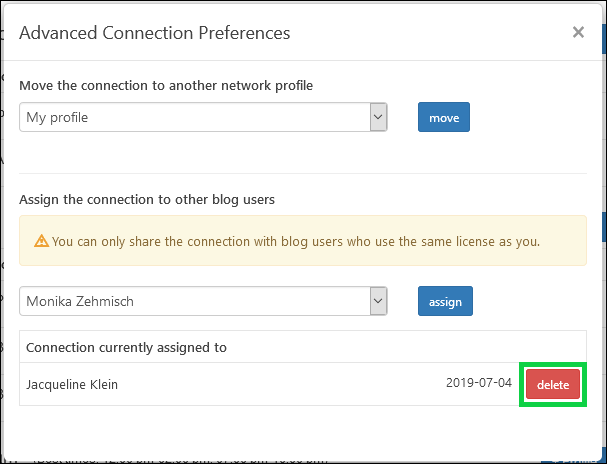607x464 pixels.
Task: Close the Advanced Connection Preferences dialog
Action: [x=578, y=32]
